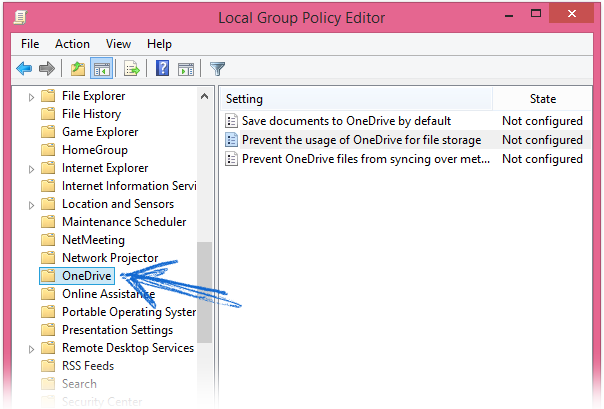Image resolution: width=604 pixels, height=409 pixels.
Task: Close the Local Group Policy Editor window
Action: tap(572, 14)
